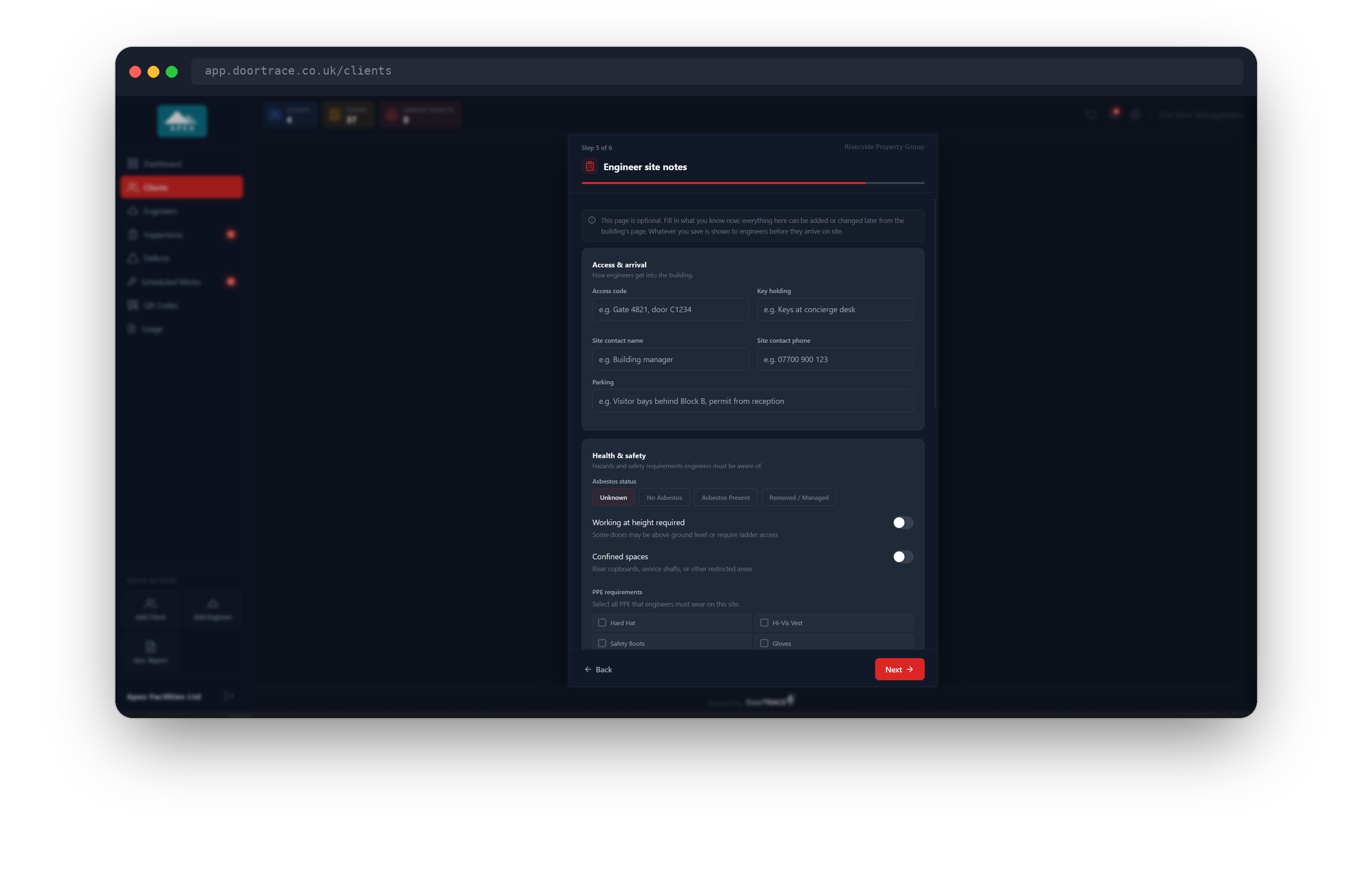Image resolution: width=1372 pixels, height=883 pixels.
Task: Choose Asbestos Present status
Action: pyautogui.click(x=725, y=497)
